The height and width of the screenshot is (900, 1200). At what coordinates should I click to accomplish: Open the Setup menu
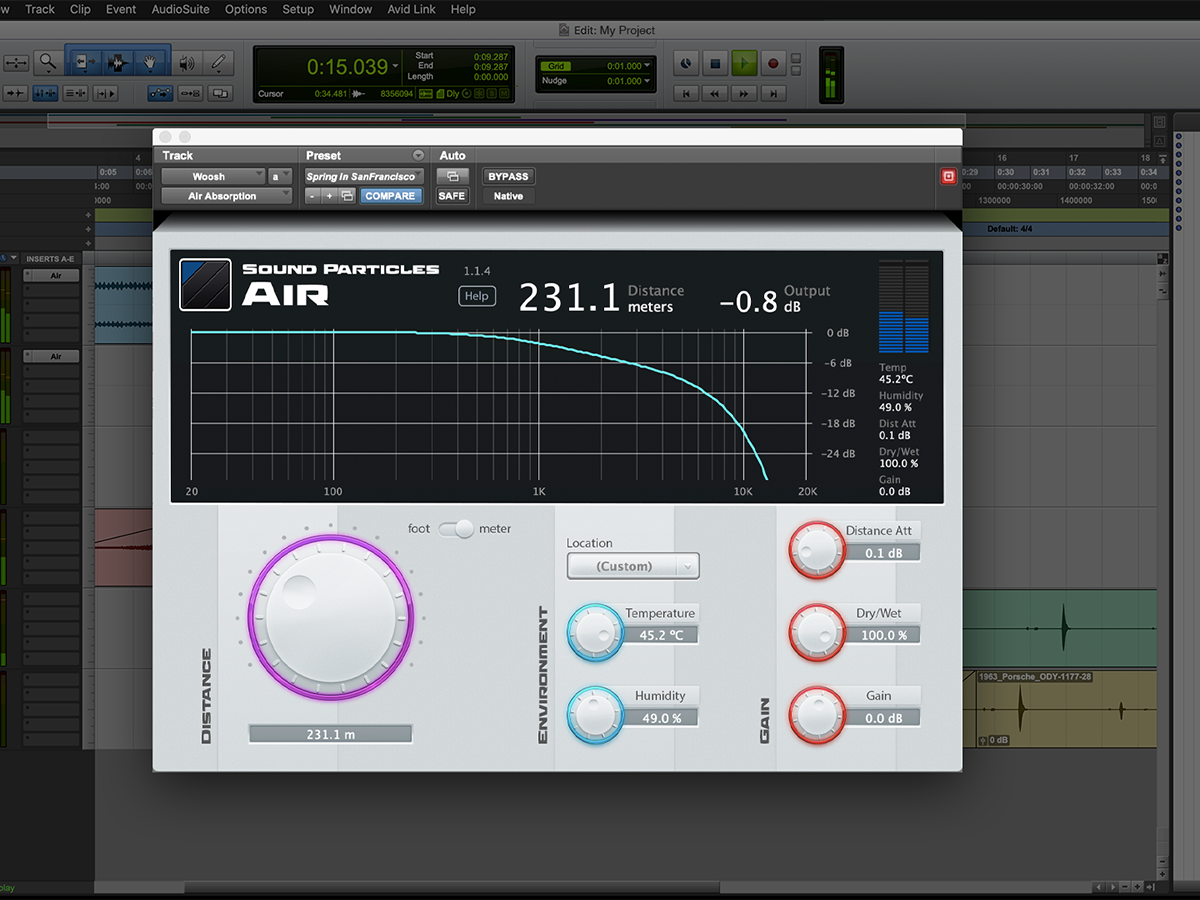(298, 9)
